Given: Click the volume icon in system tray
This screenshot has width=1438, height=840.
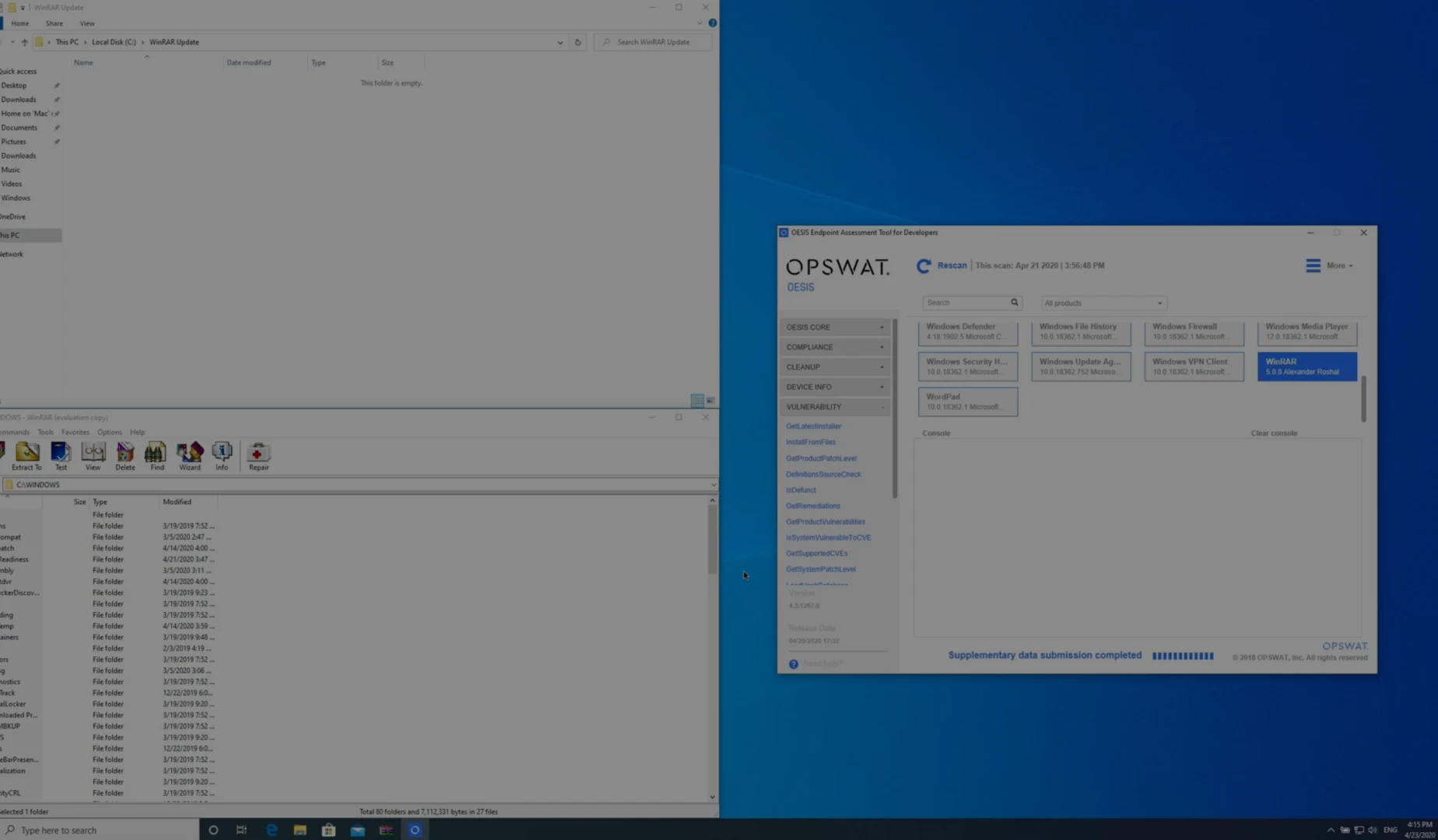Looking at the screenshot, I should [1373, 830].
